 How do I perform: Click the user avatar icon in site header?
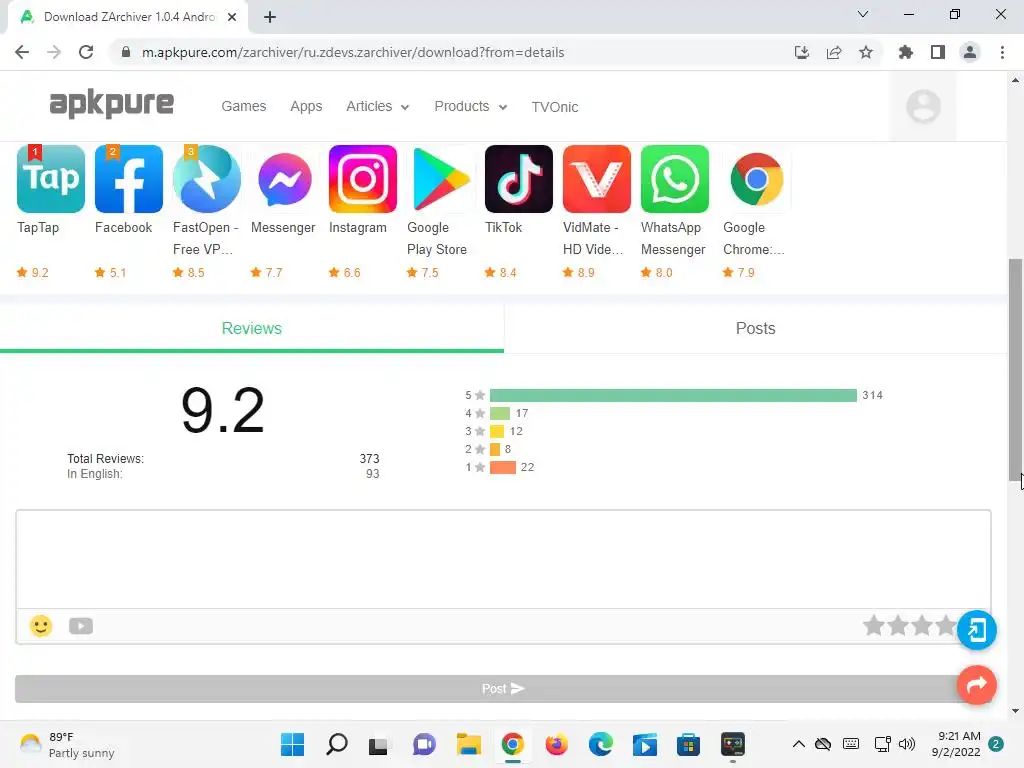click(923, 106)
